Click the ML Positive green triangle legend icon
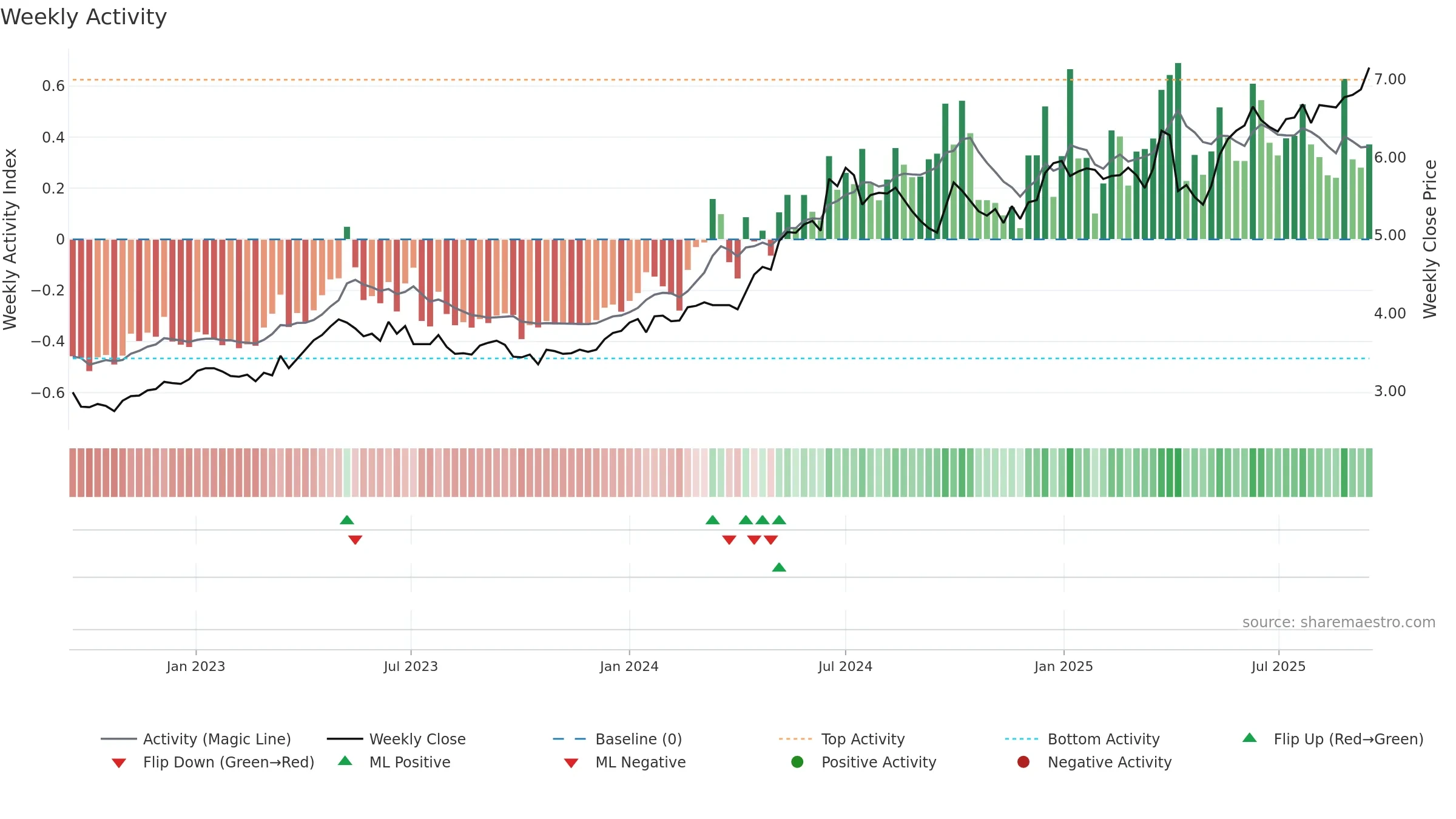Viewport: 1456px width, 819px height. tap(345, 761)
